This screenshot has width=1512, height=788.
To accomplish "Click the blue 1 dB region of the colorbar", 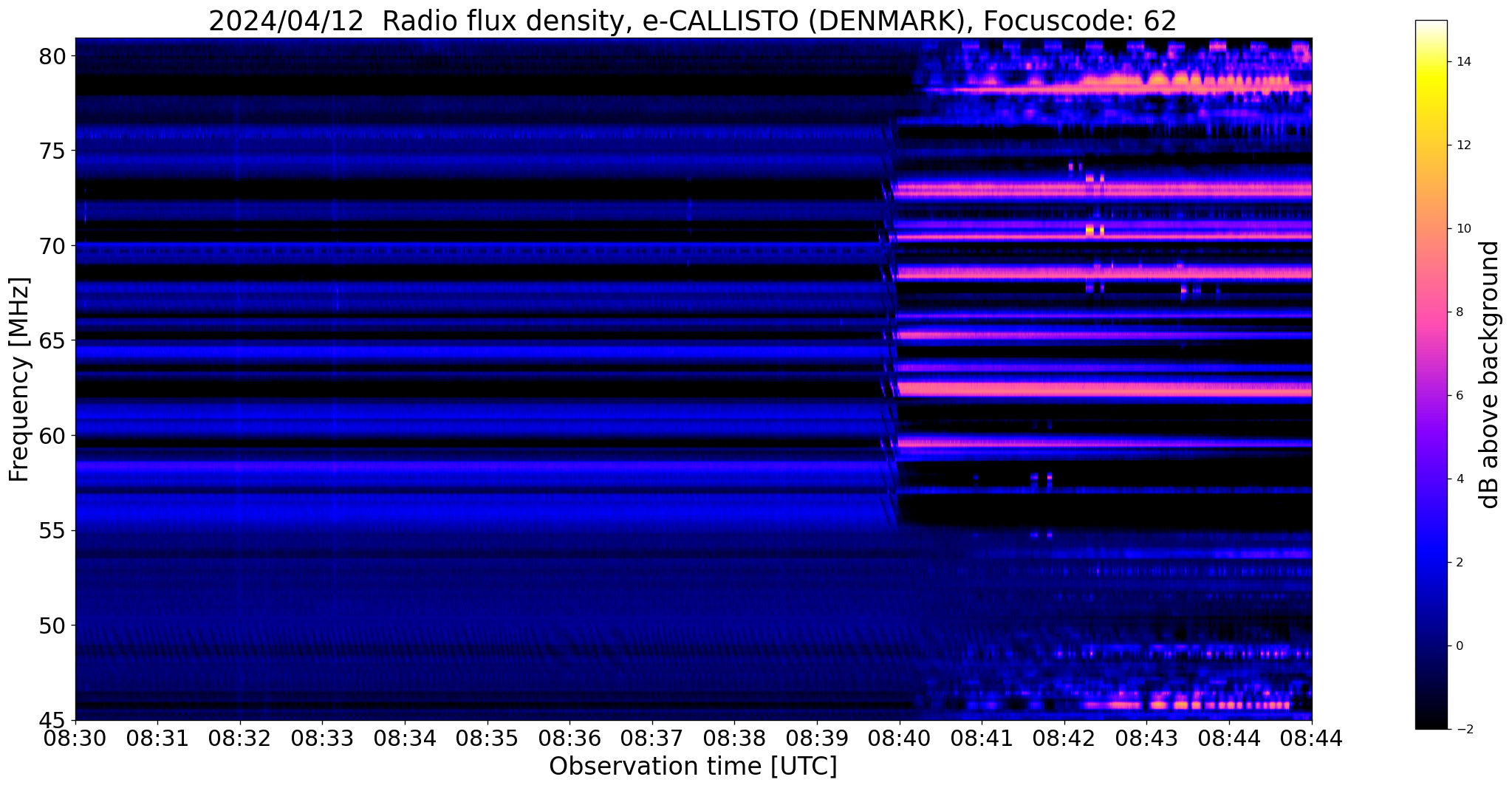I will [1431, 604].
